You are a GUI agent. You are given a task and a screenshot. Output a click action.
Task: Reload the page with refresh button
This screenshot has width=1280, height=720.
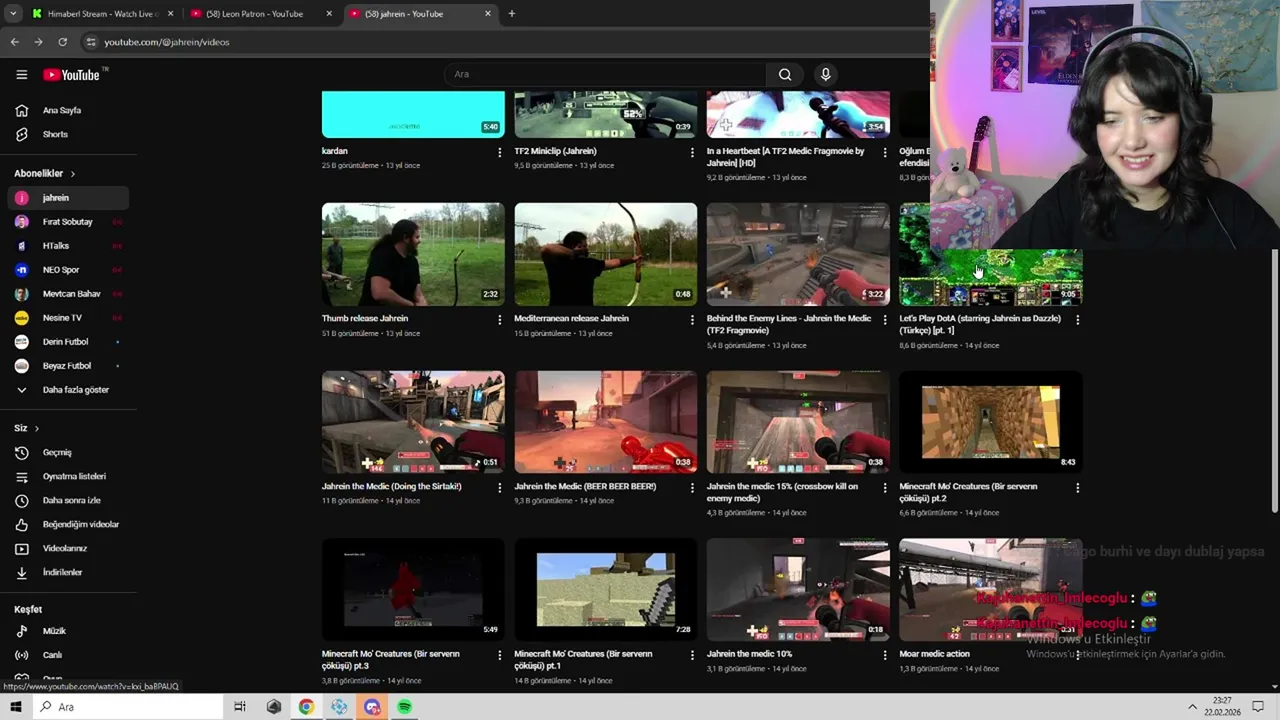tap(62, 42)
